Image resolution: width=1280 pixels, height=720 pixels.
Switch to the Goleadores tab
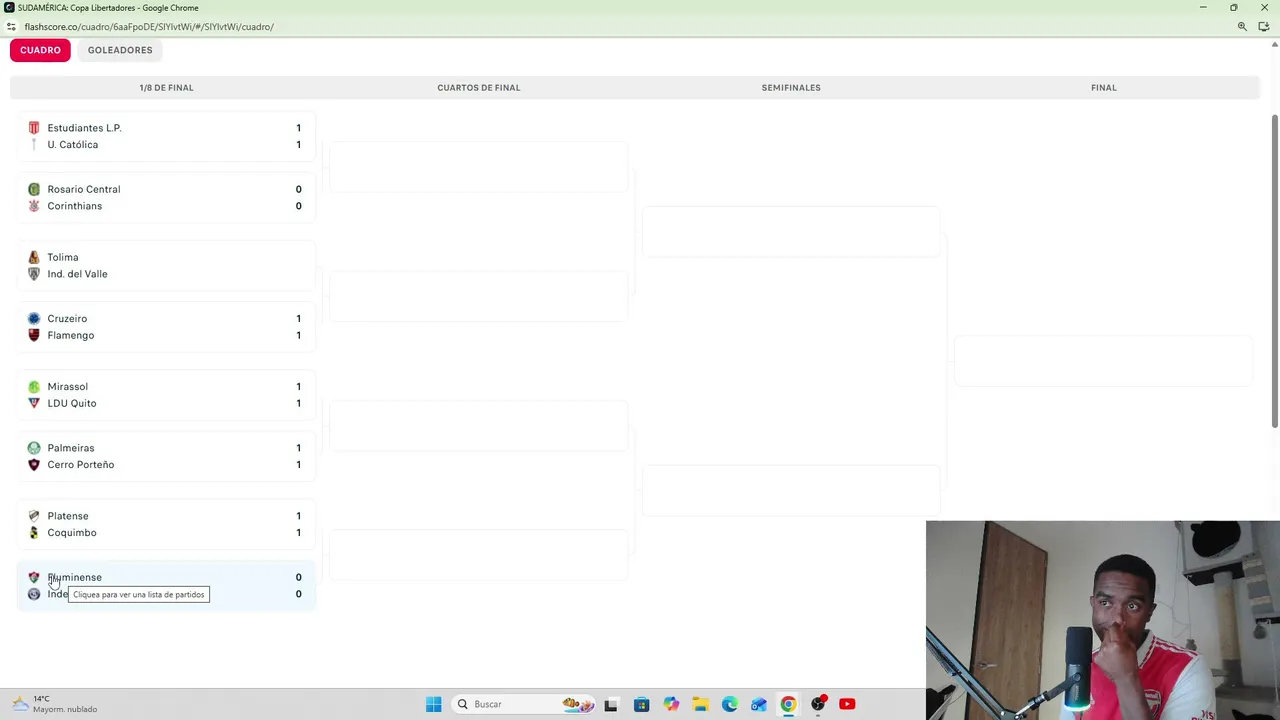(120, 50)
